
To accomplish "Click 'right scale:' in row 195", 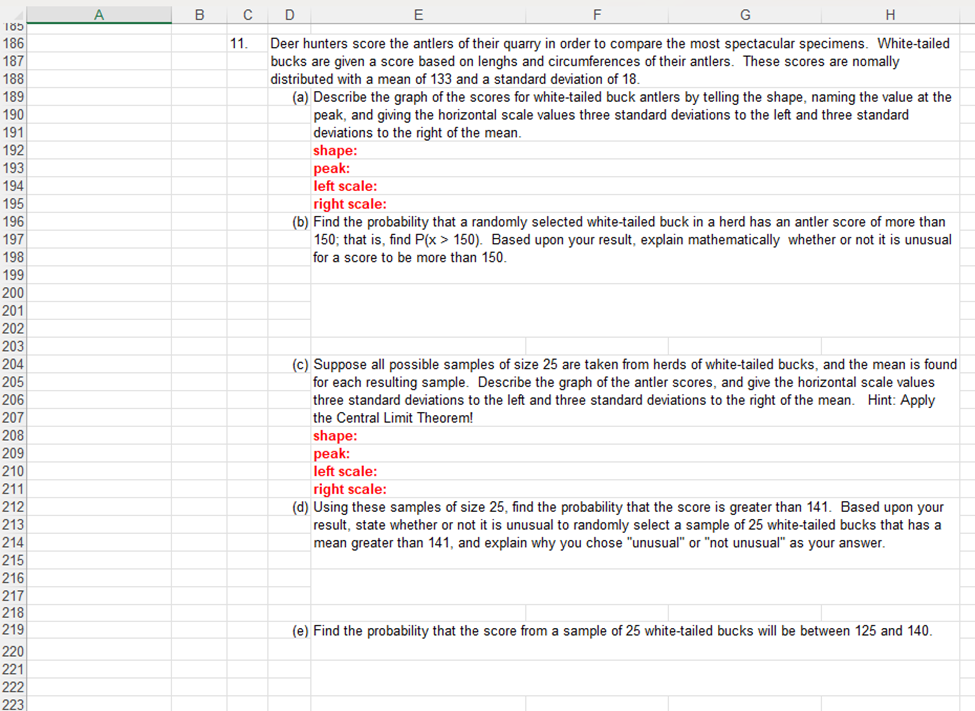I will point(349,204).
